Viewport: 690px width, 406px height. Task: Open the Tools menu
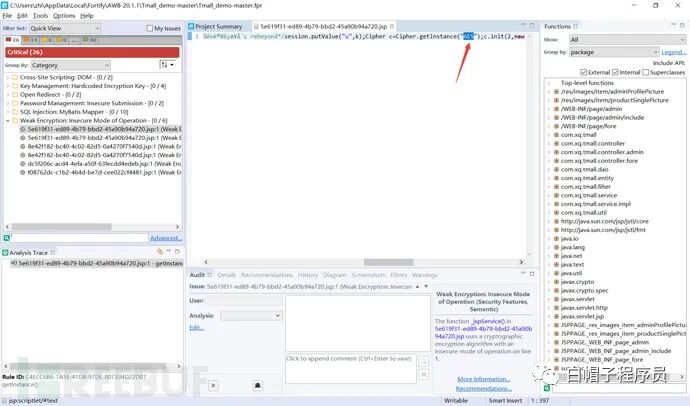tap(40, 15)
